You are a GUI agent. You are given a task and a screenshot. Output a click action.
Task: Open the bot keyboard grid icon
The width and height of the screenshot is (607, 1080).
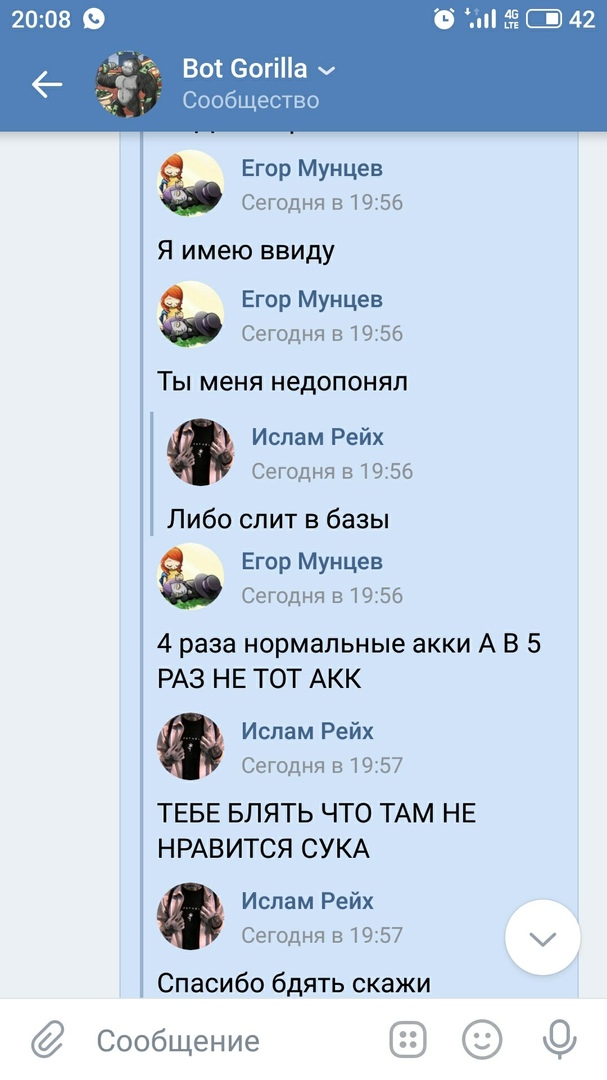click(408, 1039)
